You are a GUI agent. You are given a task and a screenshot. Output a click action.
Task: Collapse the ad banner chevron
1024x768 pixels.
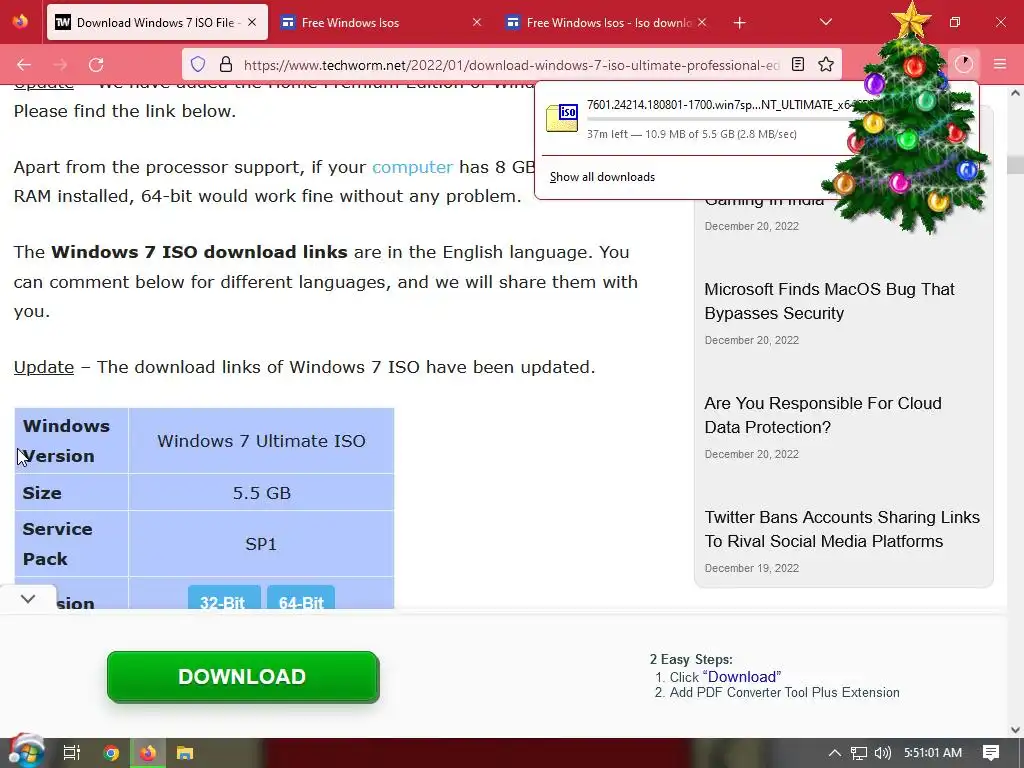click(27, 598)
